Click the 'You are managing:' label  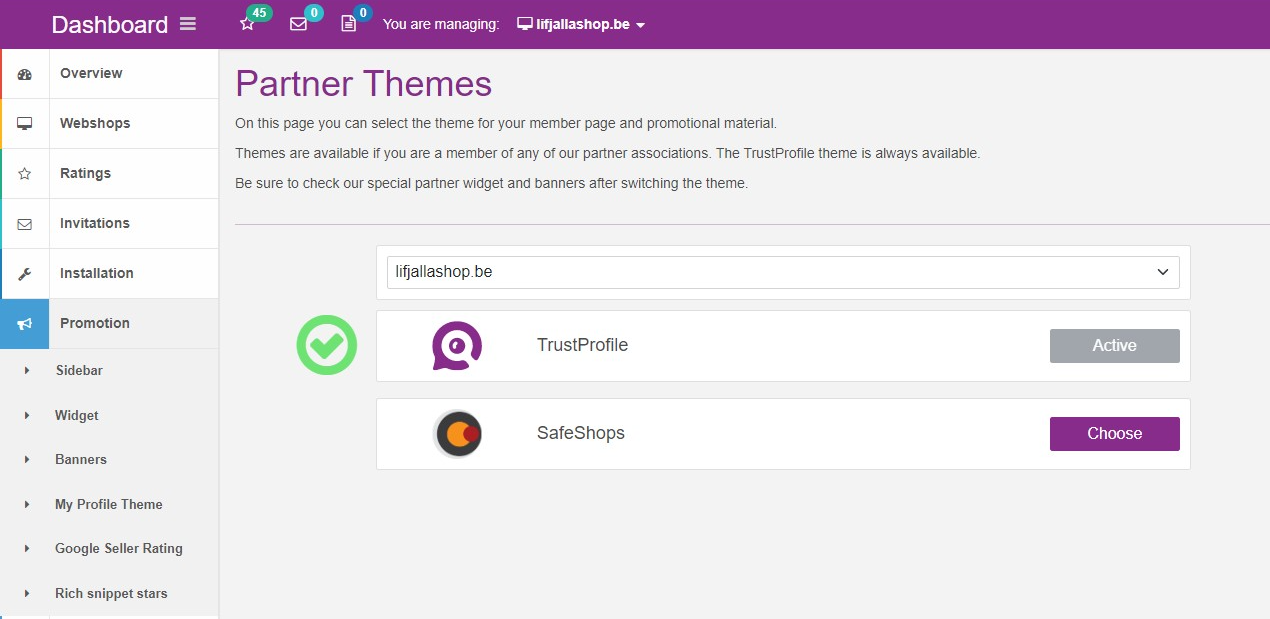tap(441, 24)
